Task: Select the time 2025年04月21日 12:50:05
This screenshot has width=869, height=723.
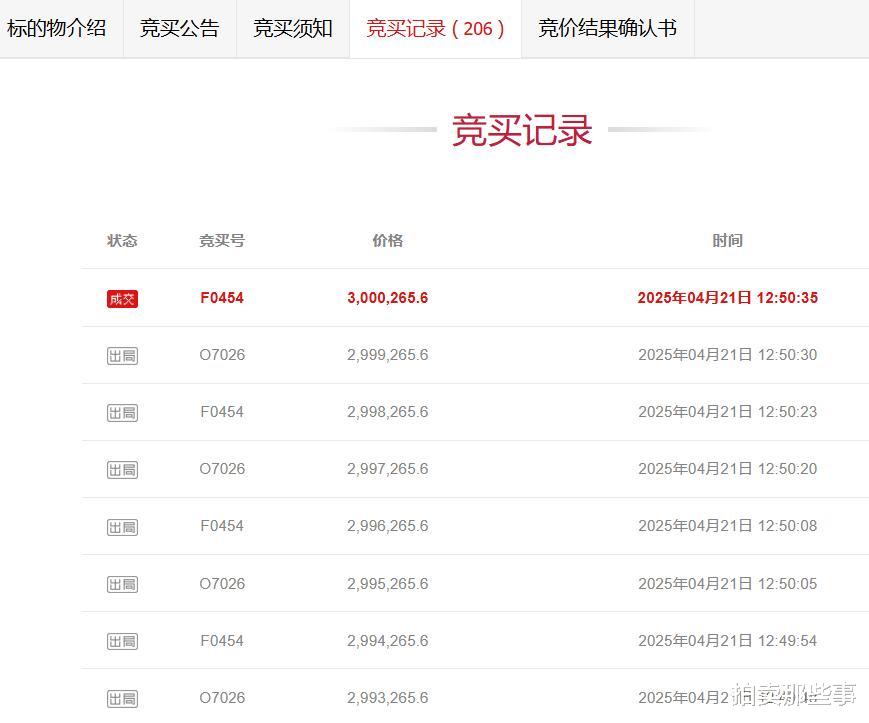Action: point(727,583)
